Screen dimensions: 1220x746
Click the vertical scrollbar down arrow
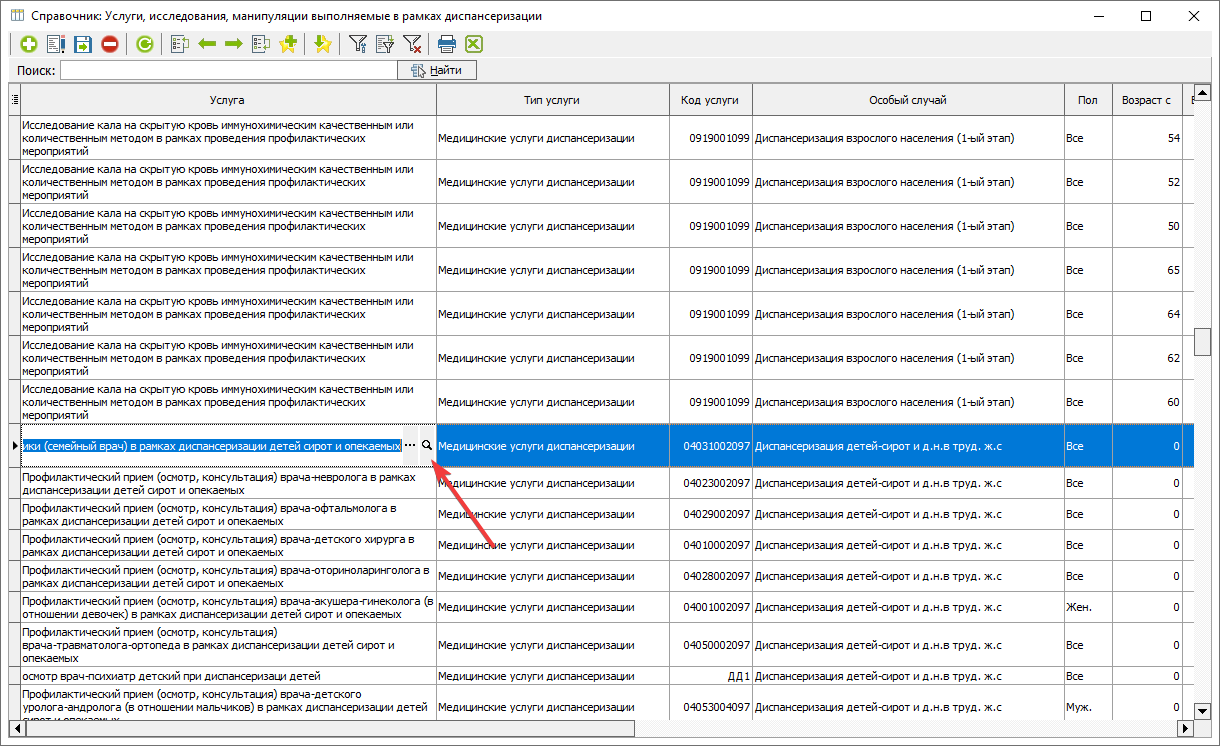coord(1203,711)
